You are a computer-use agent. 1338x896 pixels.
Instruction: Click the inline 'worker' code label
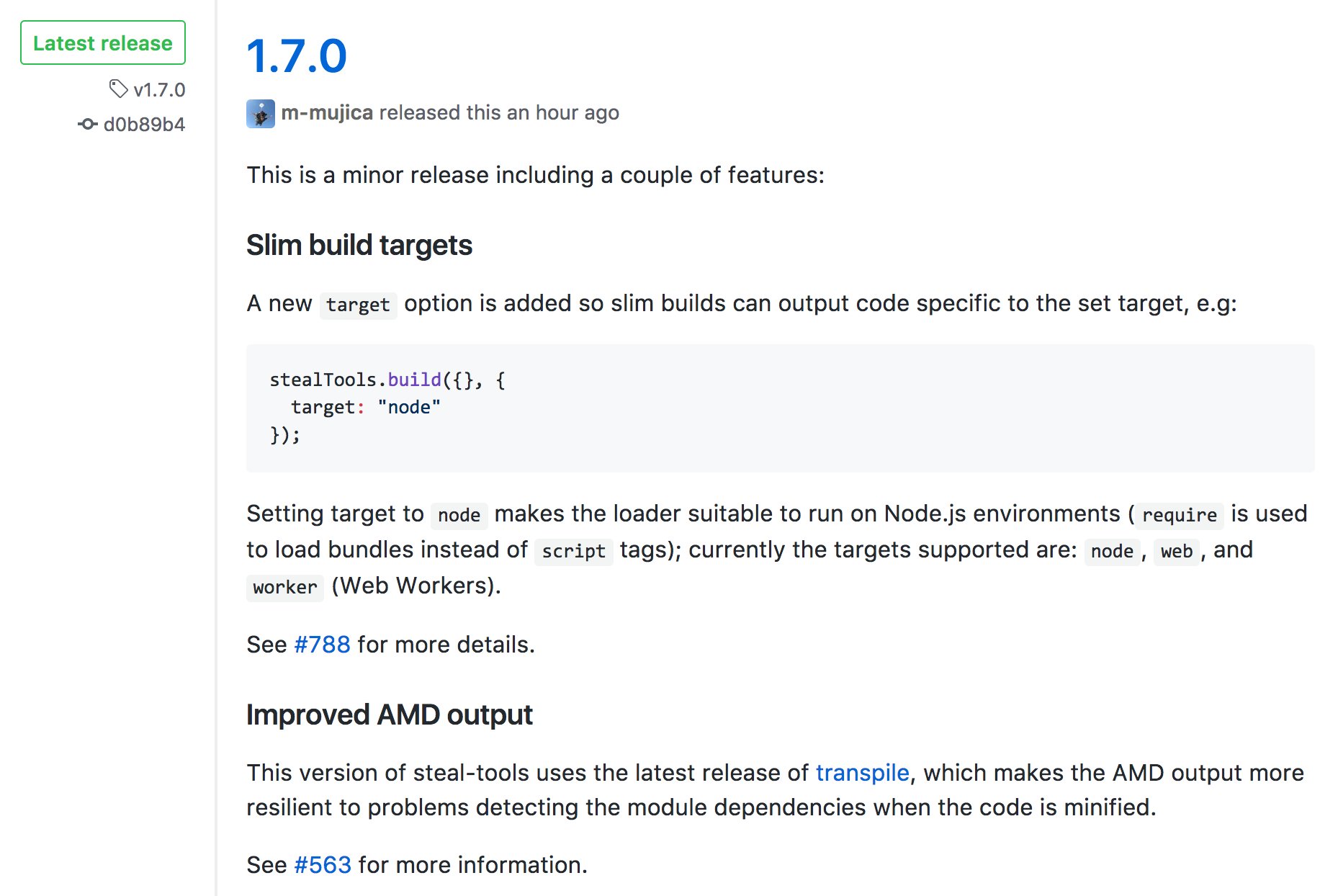[285, 587]
